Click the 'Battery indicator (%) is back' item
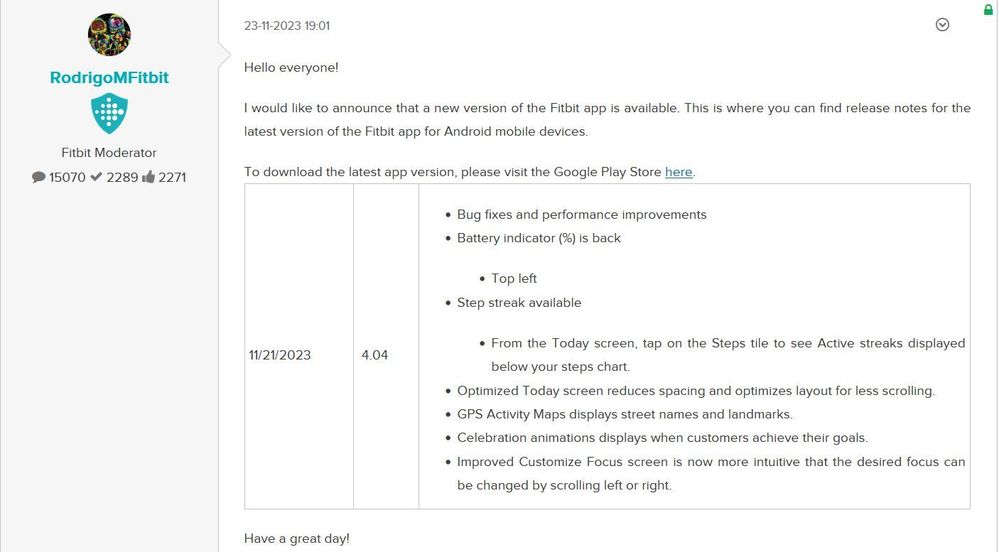The width and height of the screenshot is (999, 552). tap(539, 238)
